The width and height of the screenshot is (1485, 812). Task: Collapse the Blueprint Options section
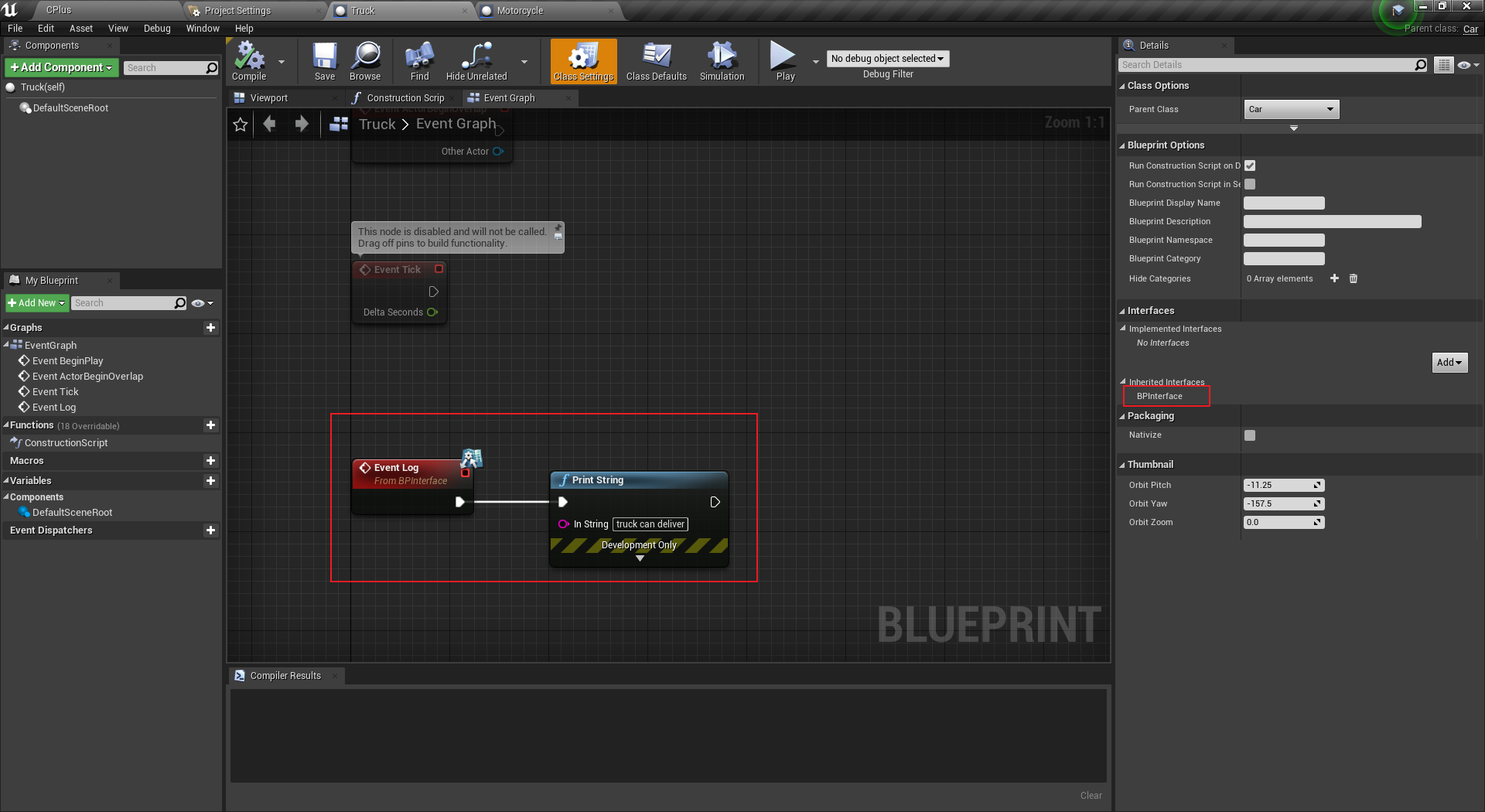tap(1123, 145)
